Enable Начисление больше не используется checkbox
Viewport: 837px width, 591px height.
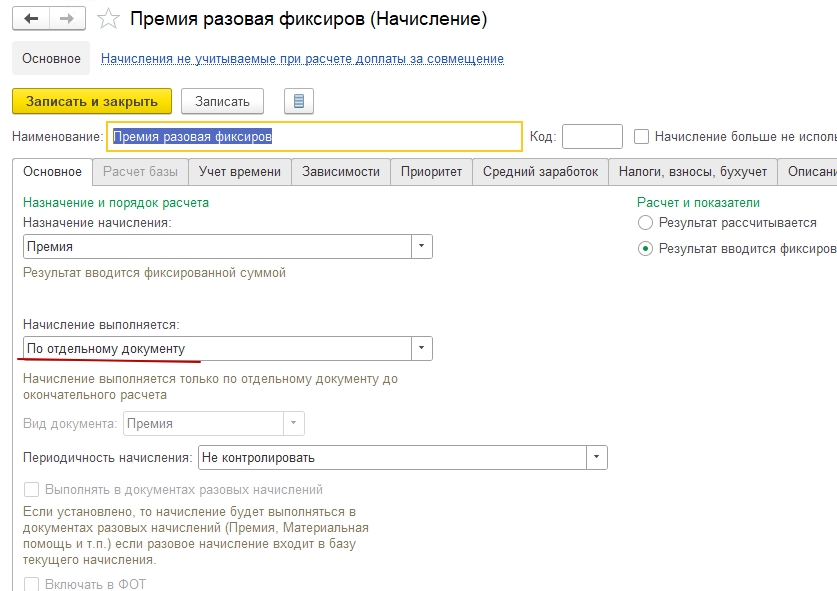pos(642,136)
